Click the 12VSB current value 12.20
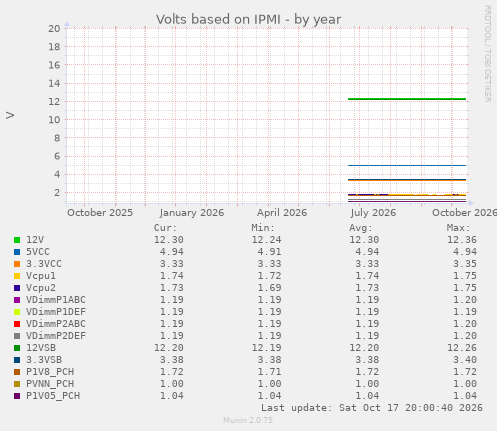497x431 pixels. [169, 348]
